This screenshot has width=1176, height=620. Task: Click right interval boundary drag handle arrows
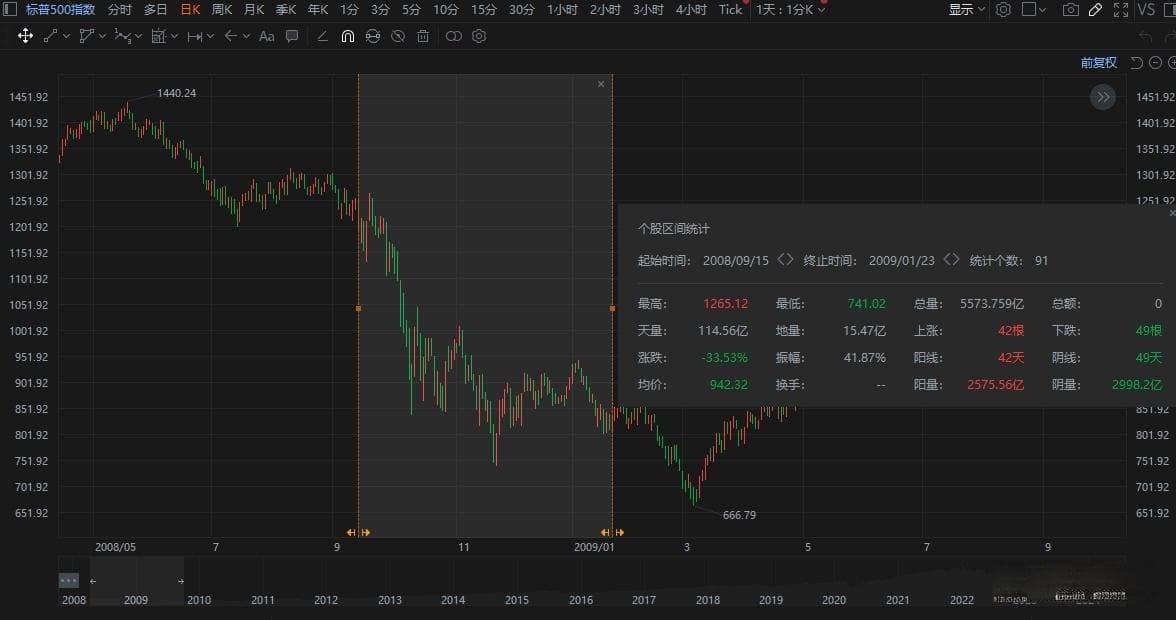pos(612,532)
